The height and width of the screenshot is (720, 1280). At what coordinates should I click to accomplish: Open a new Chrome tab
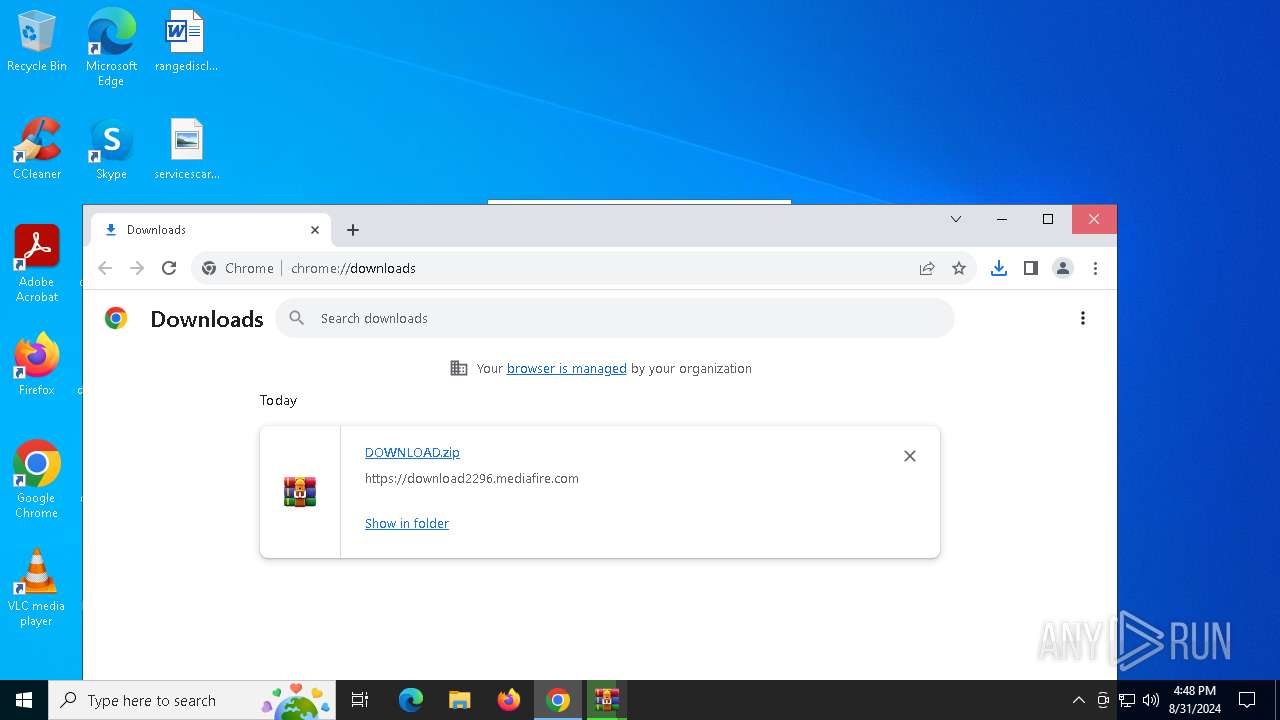pyautogui.click(x=352, y=230)
